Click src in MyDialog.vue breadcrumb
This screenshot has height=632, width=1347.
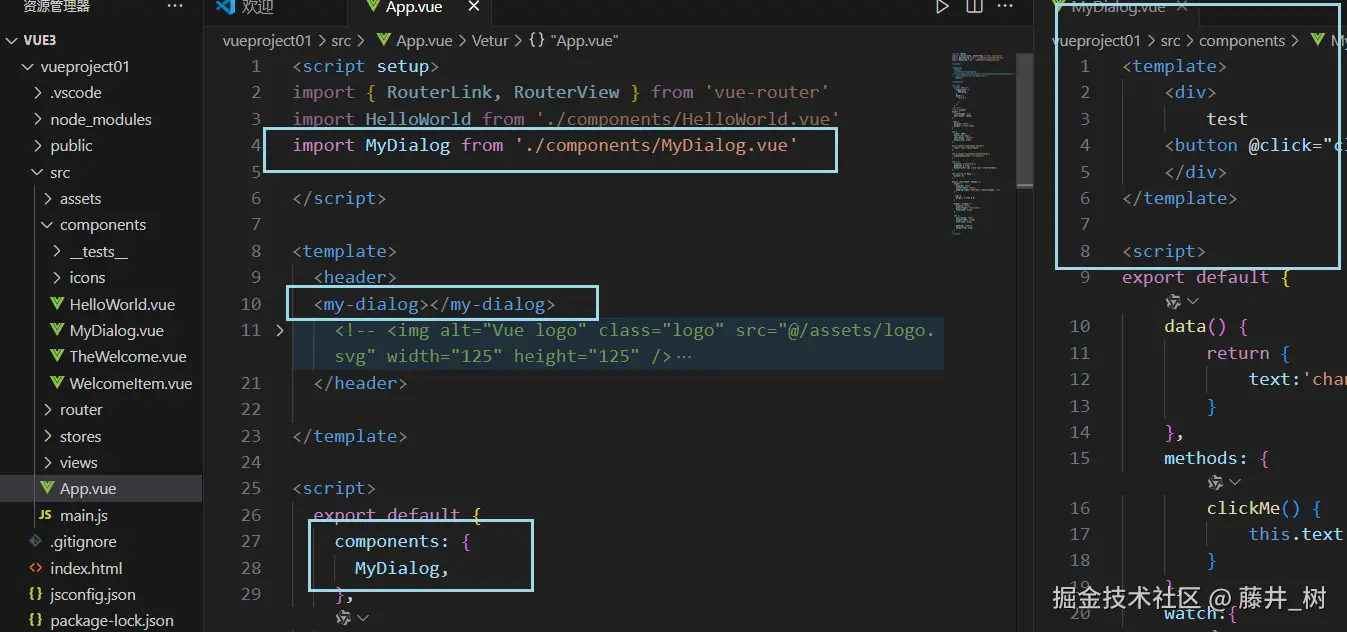click(x=1170, y=41)
